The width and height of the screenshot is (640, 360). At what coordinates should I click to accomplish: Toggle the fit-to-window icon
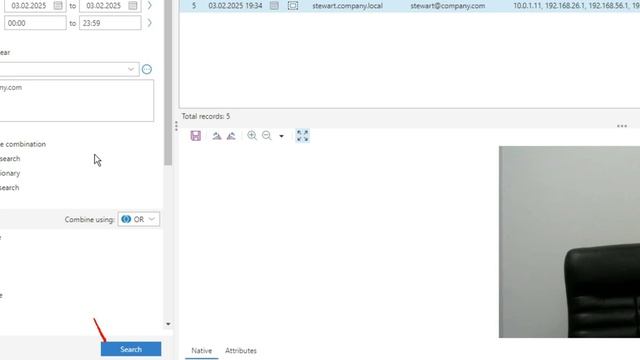(x=302, y=136)
